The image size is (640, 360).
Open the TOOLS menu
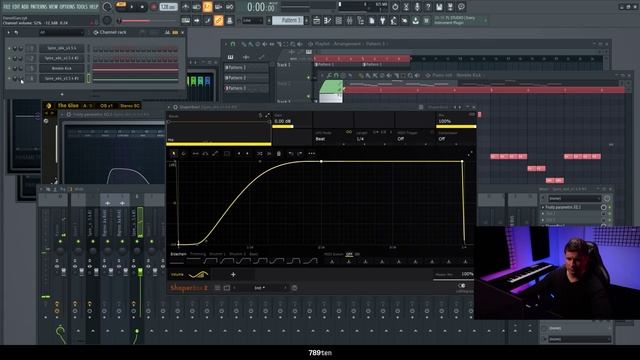(82, 7)
